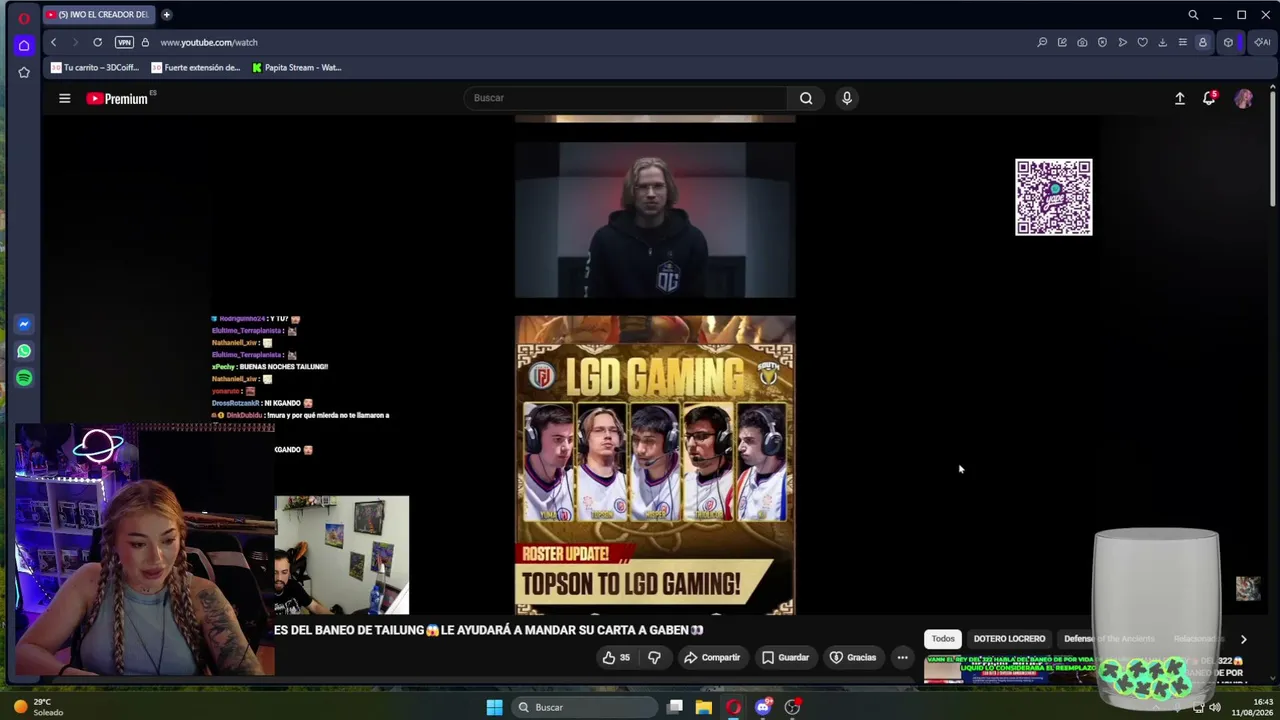Screen dimensions: 1280x720
Task: Go to YouTube Premium home logo
Action: [x=118, y=98]
